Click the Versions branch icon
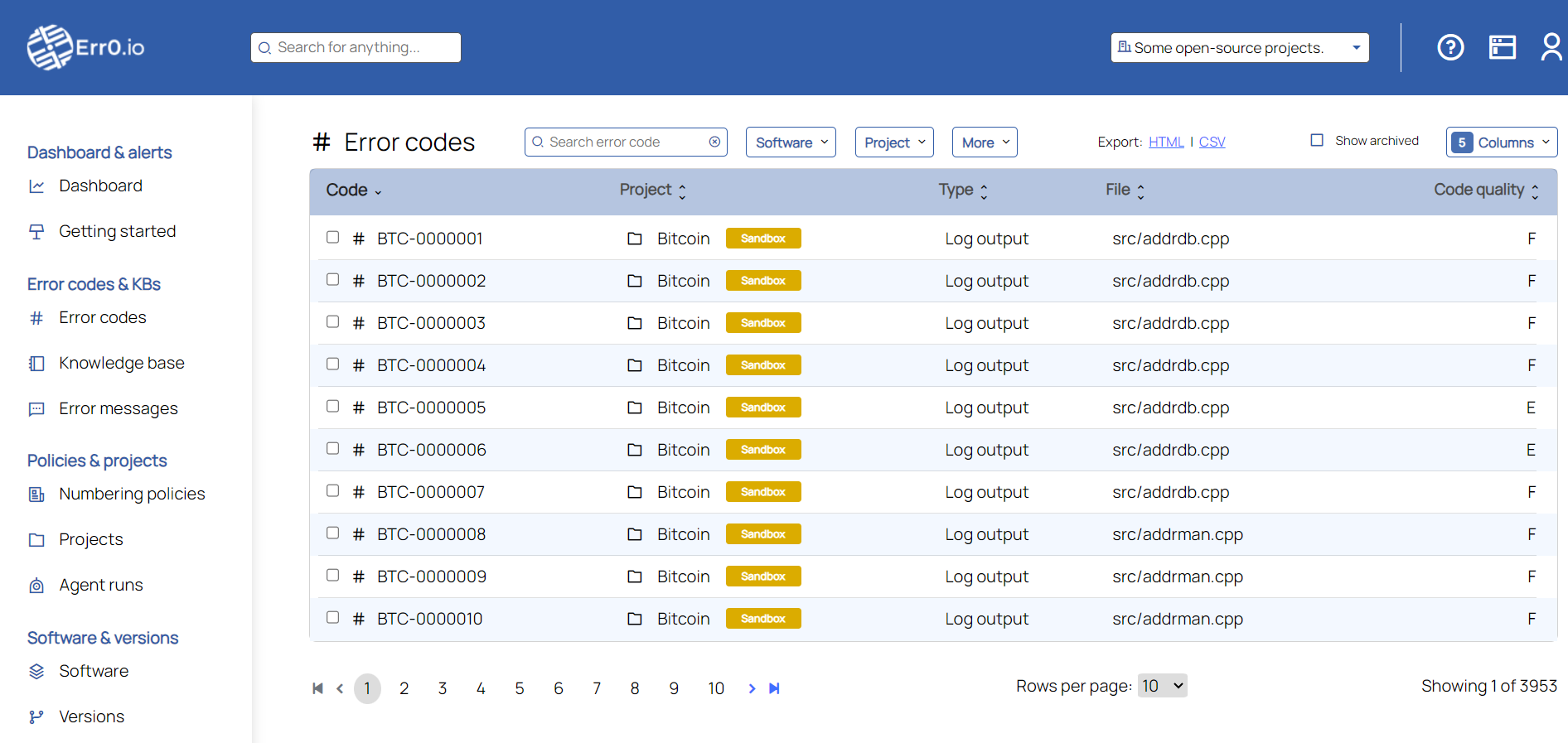 click(36, 716)
